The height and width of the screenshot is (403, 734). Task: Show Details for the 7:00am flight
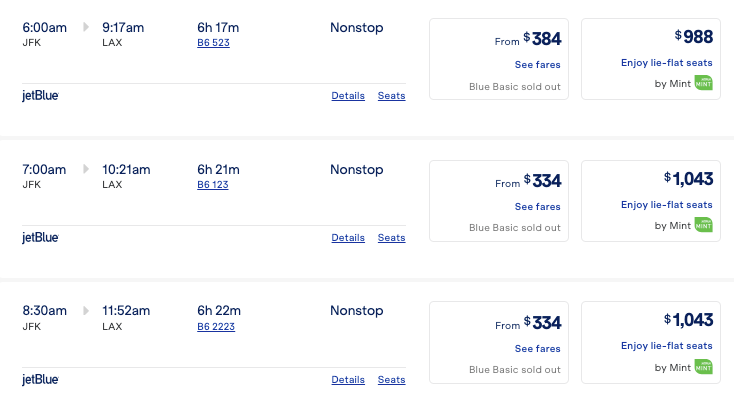pos(348,238)
